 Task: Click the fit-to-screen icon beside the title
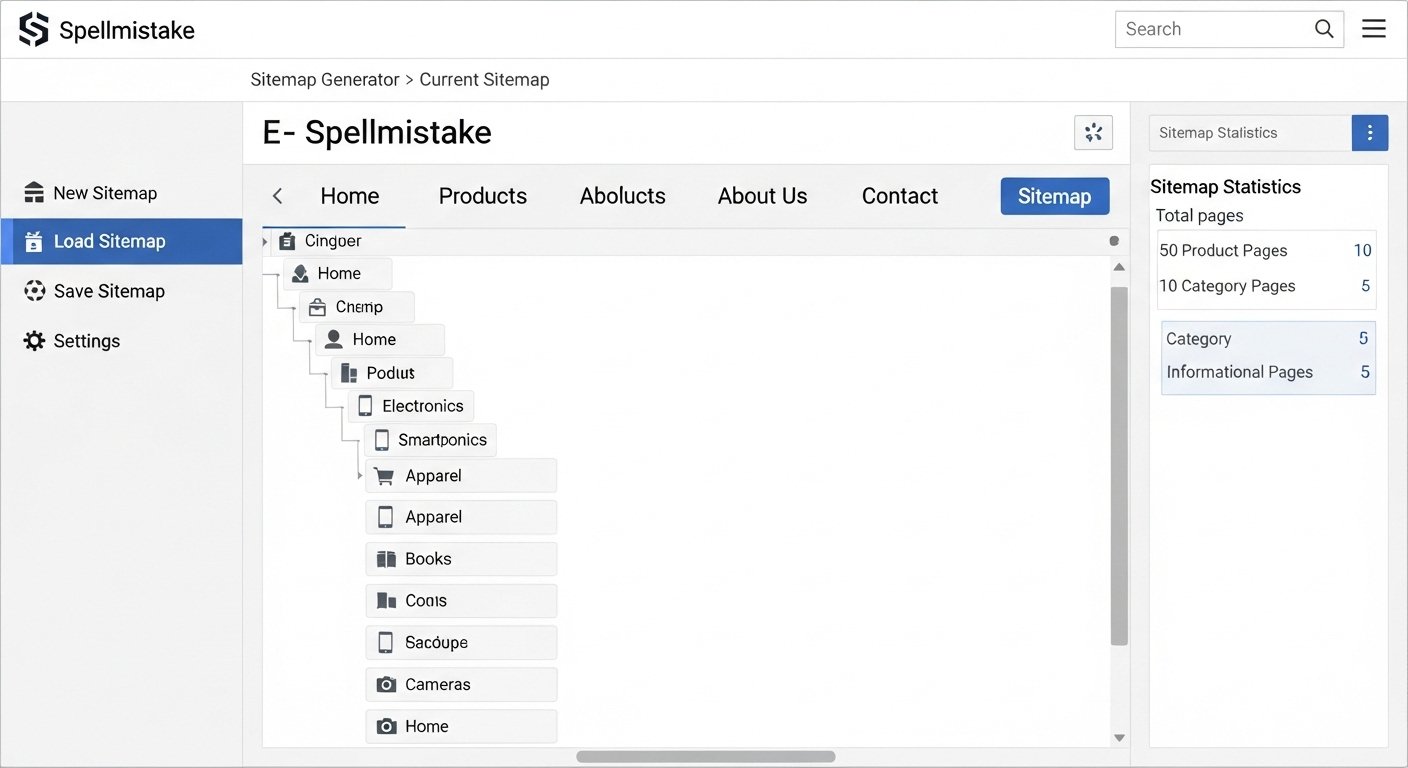coord(1093,132)
